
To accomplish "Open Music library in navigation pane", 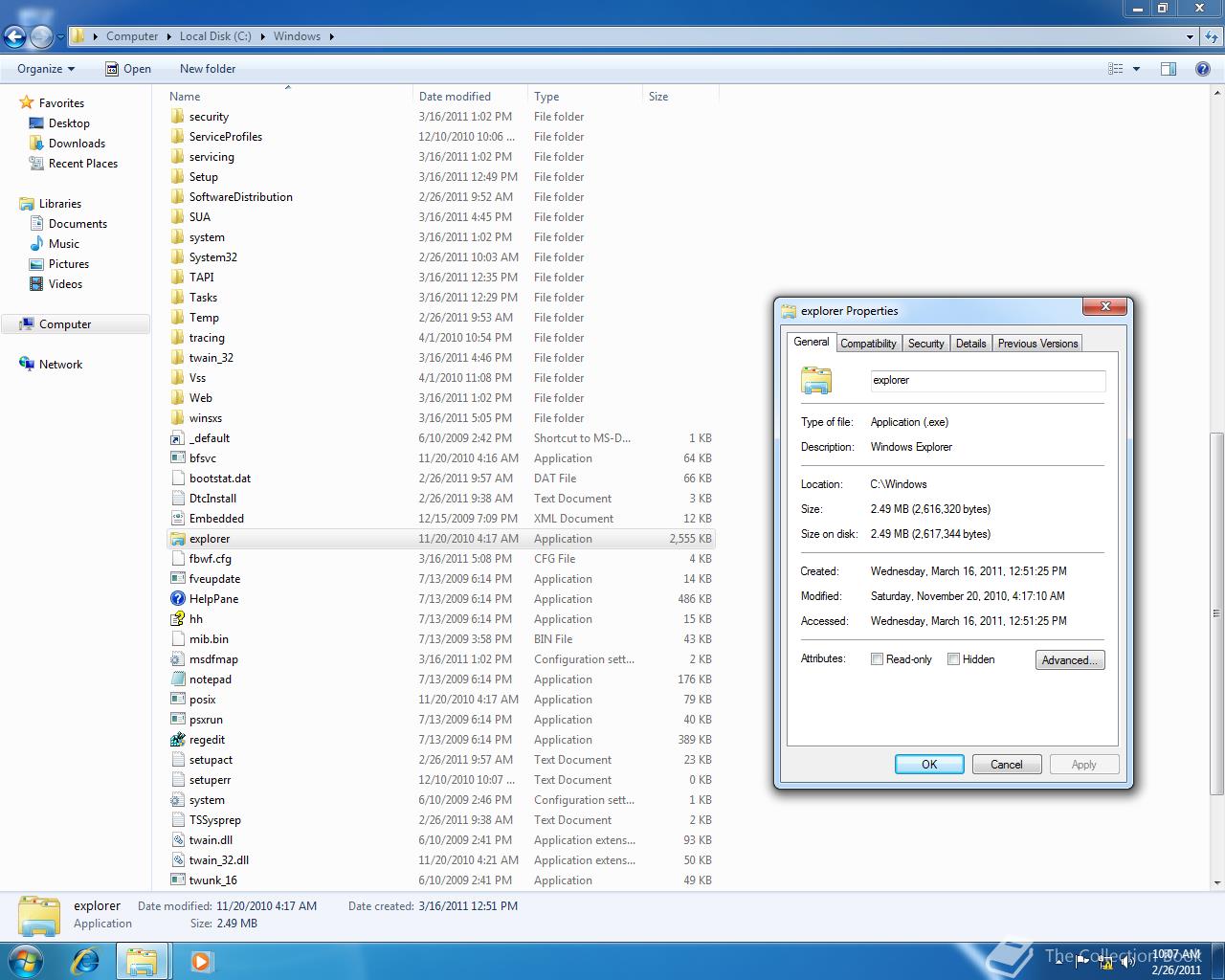I will (x=64, y=244).
